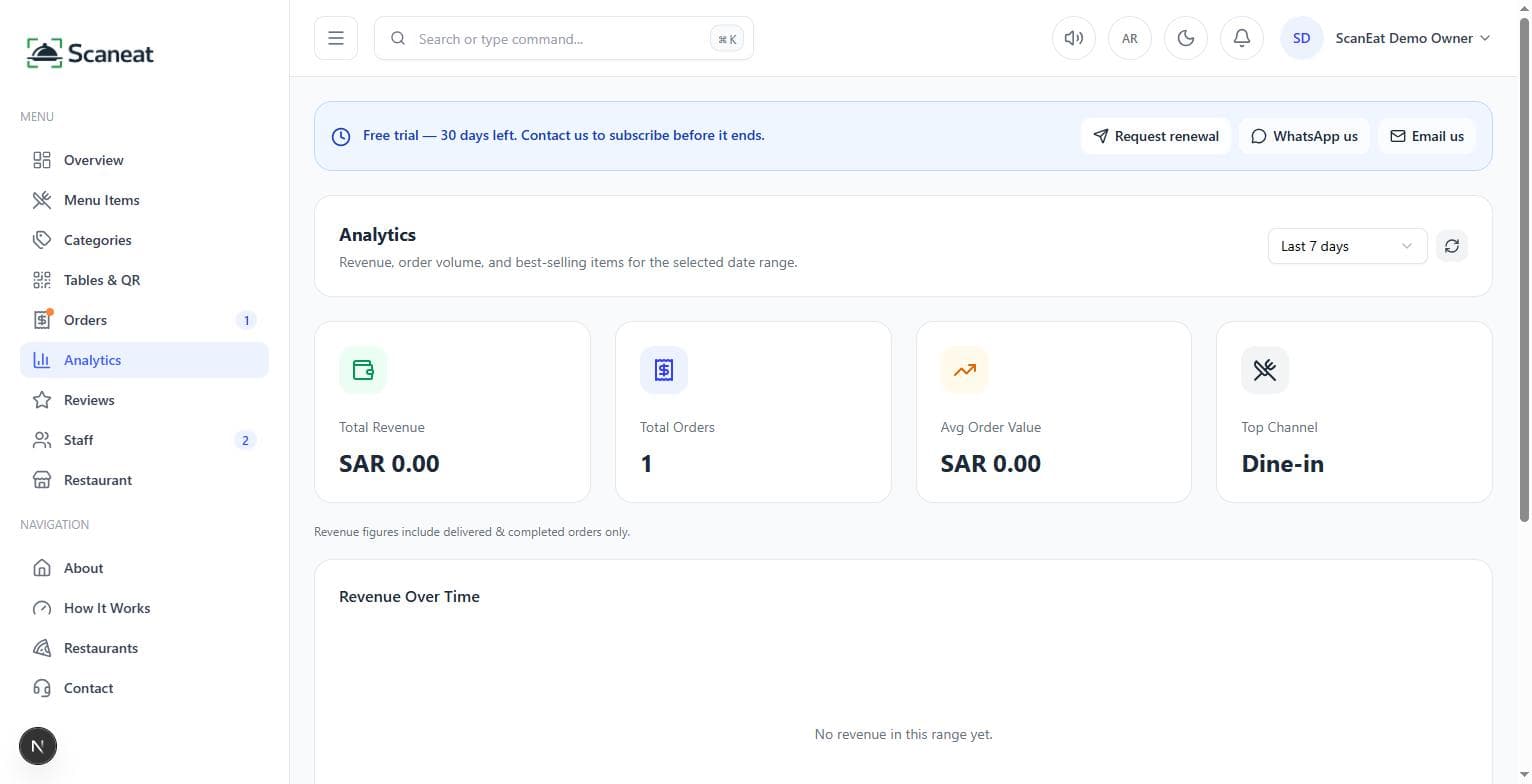Toggle dark mode moon icon
Screen dimensions: 1532x784
[1186, 38]
